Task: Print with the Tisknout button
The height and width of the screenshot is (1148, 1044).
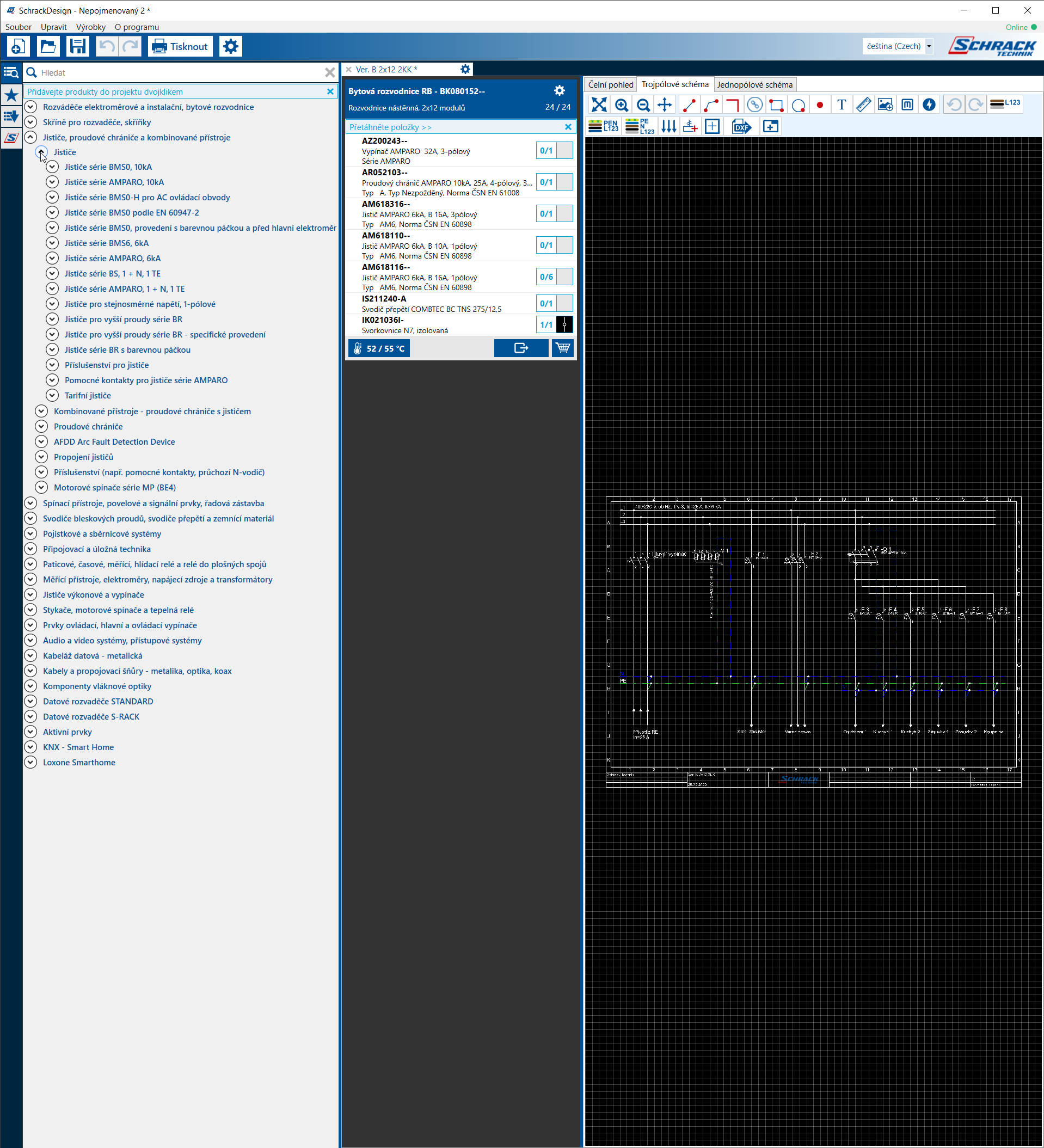Action: 181,46
